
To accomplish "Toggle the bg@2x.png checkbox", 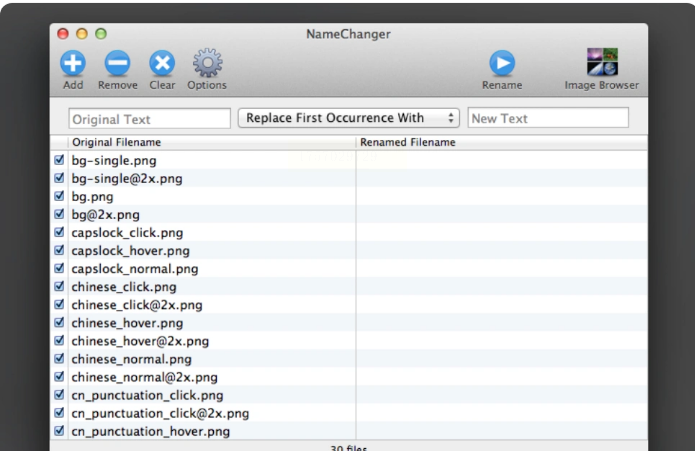I will (x=59, y=214).
